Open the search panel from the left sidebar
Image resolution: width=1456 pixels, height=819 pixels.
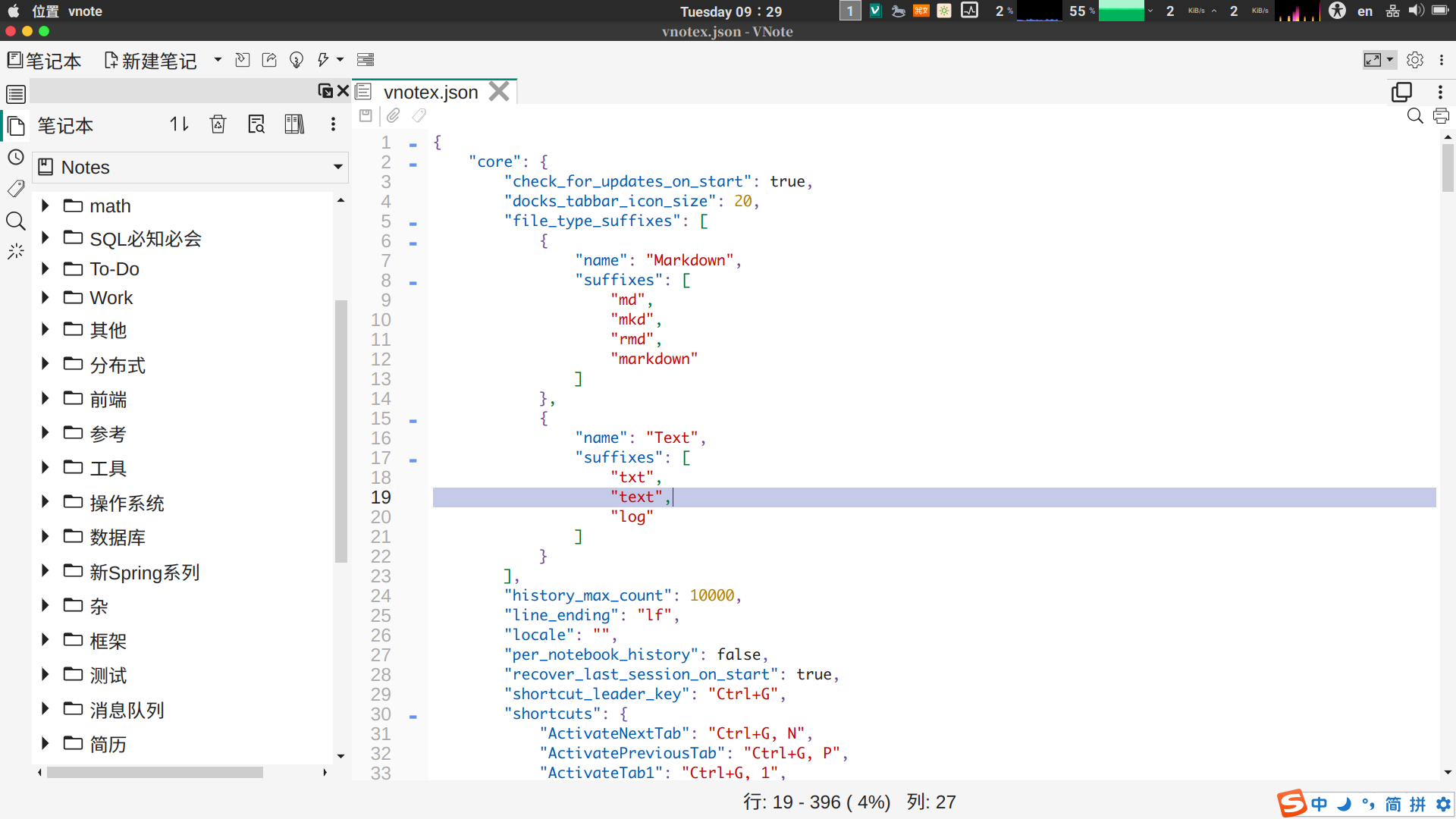pos(16,221)
